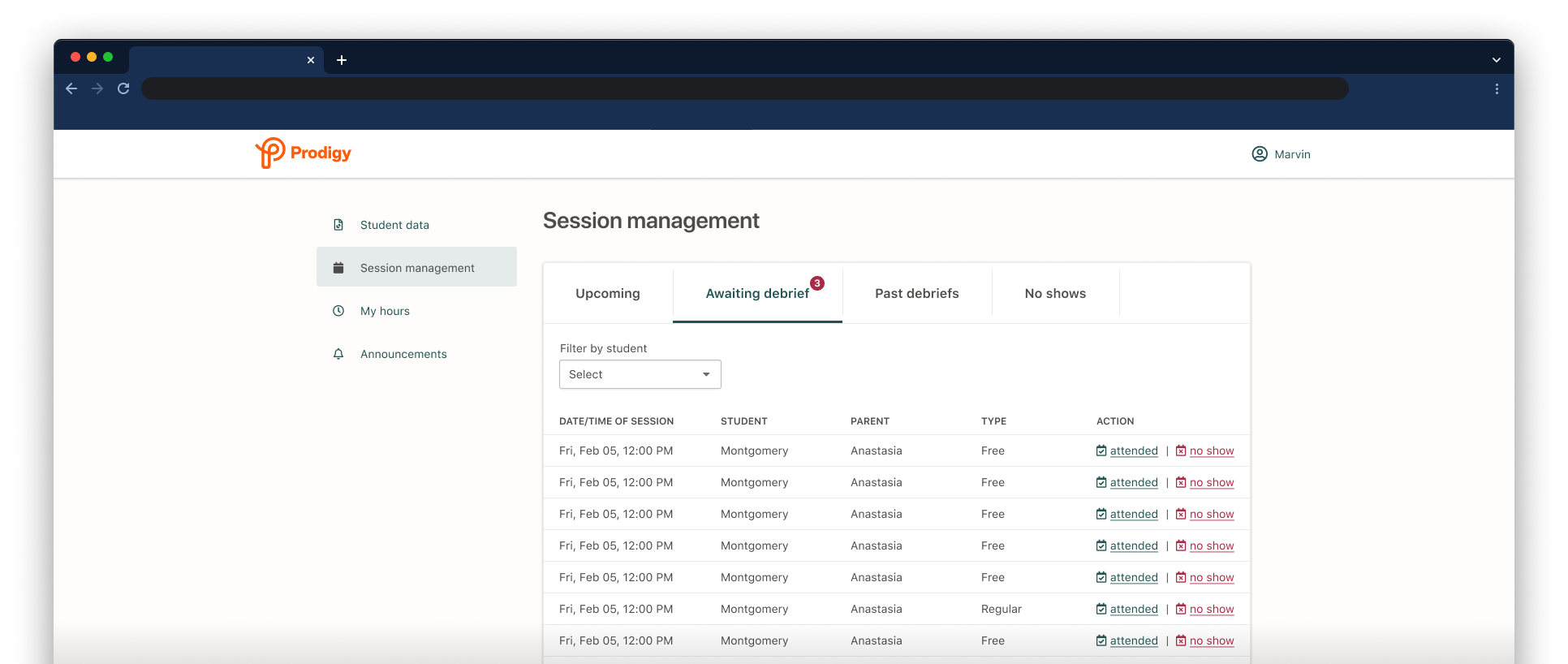Image resolution: width=1568 pixels, height=664 pixels.
Task: Click the Session management calendar icon
Action: pyautogui.click(x=338, y=268)
